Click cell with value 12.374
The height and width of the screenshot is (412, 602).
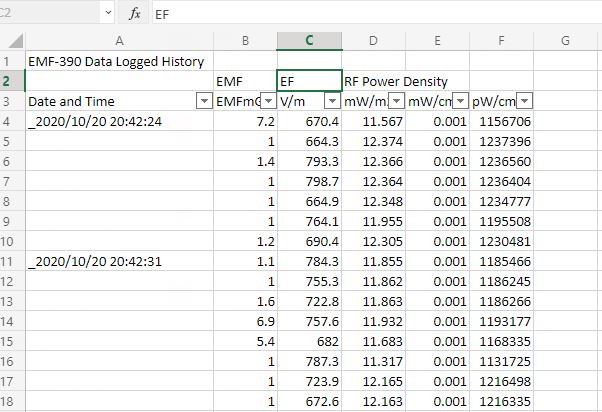coord(373,141)
